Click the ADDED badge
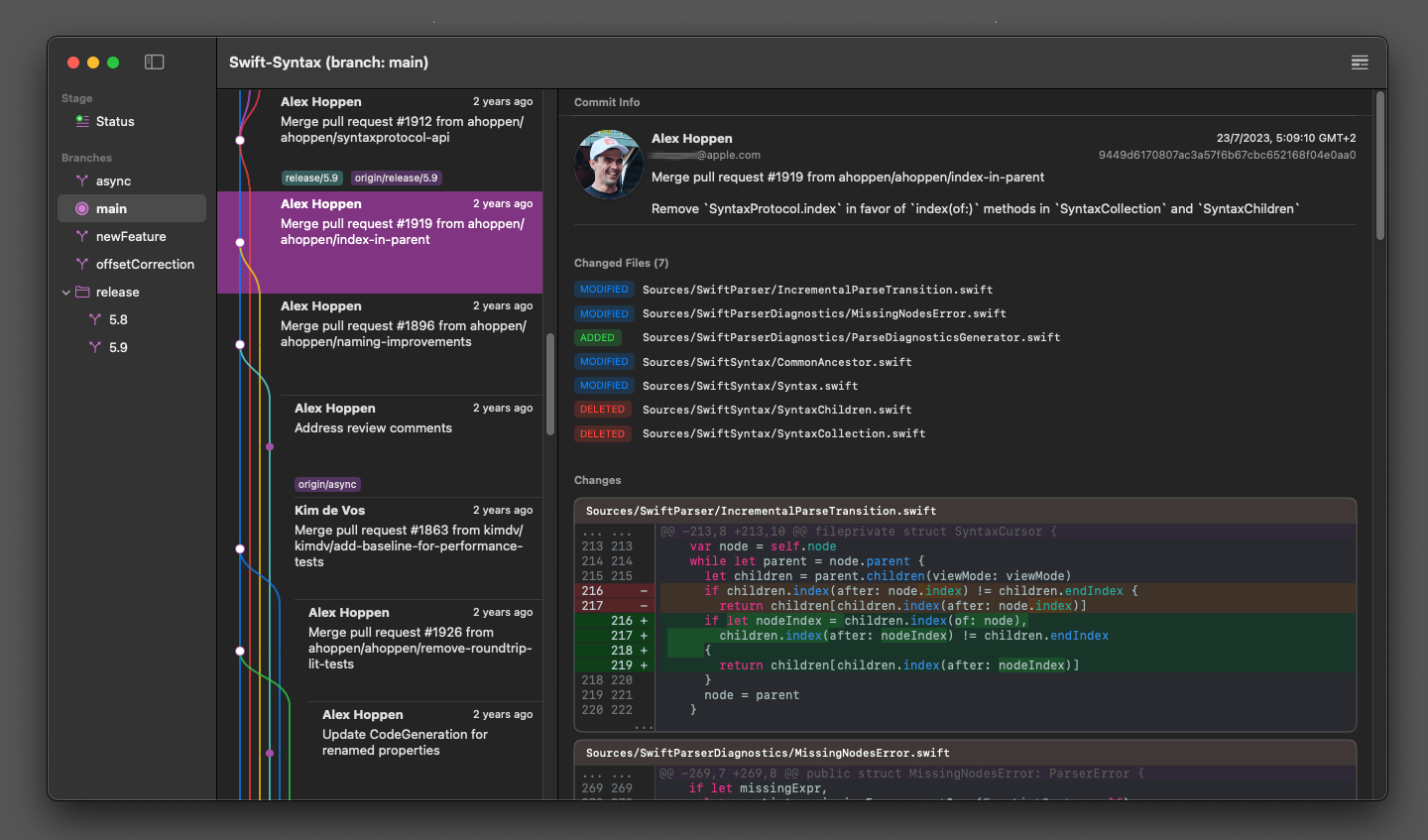1428x840 pixels. [x=598, y=337]
